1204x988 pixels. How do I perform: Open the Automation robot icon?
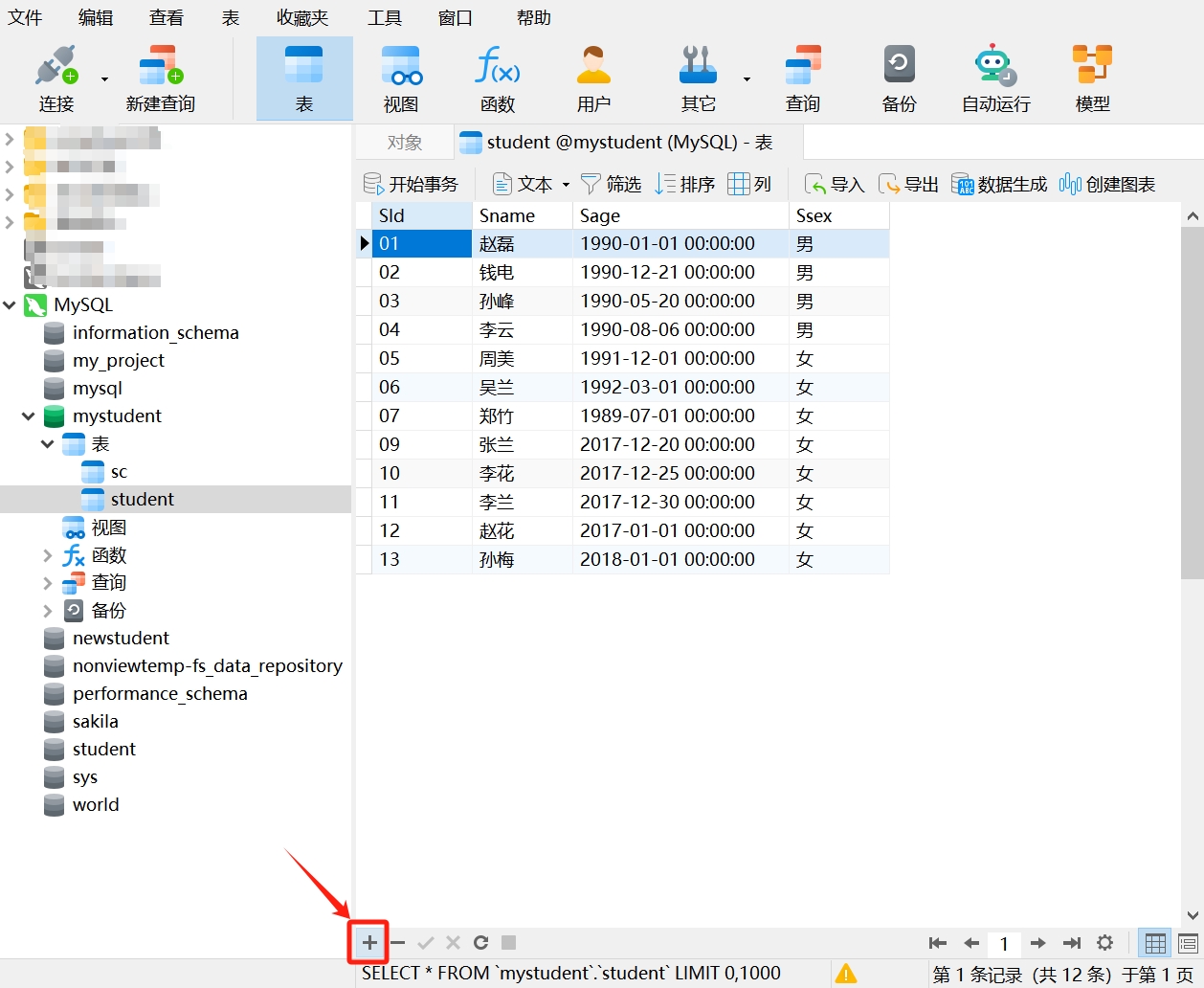coord(995,79)
